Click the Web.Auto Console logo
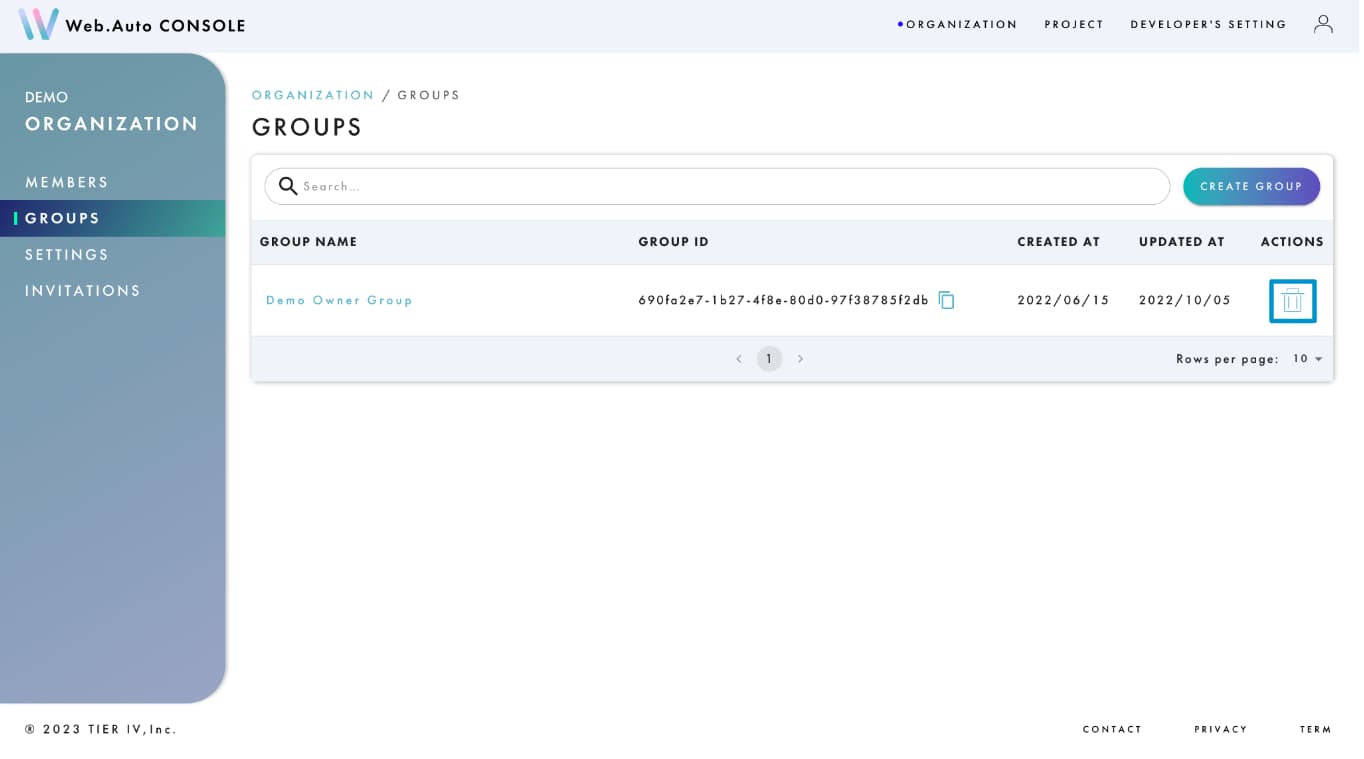1364x759 pixels. point(132,25)
